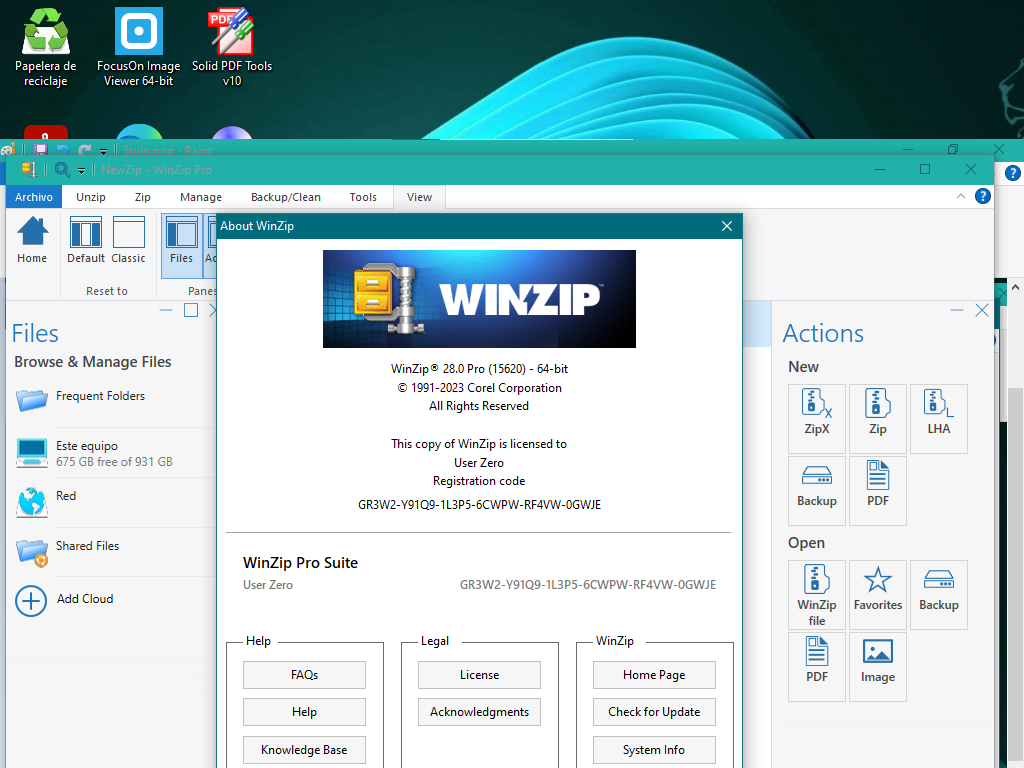Image resolution: width=1024 pixels, height=768 pixels.
Task: Create a new Zip archive
Action: pos(878,419)
